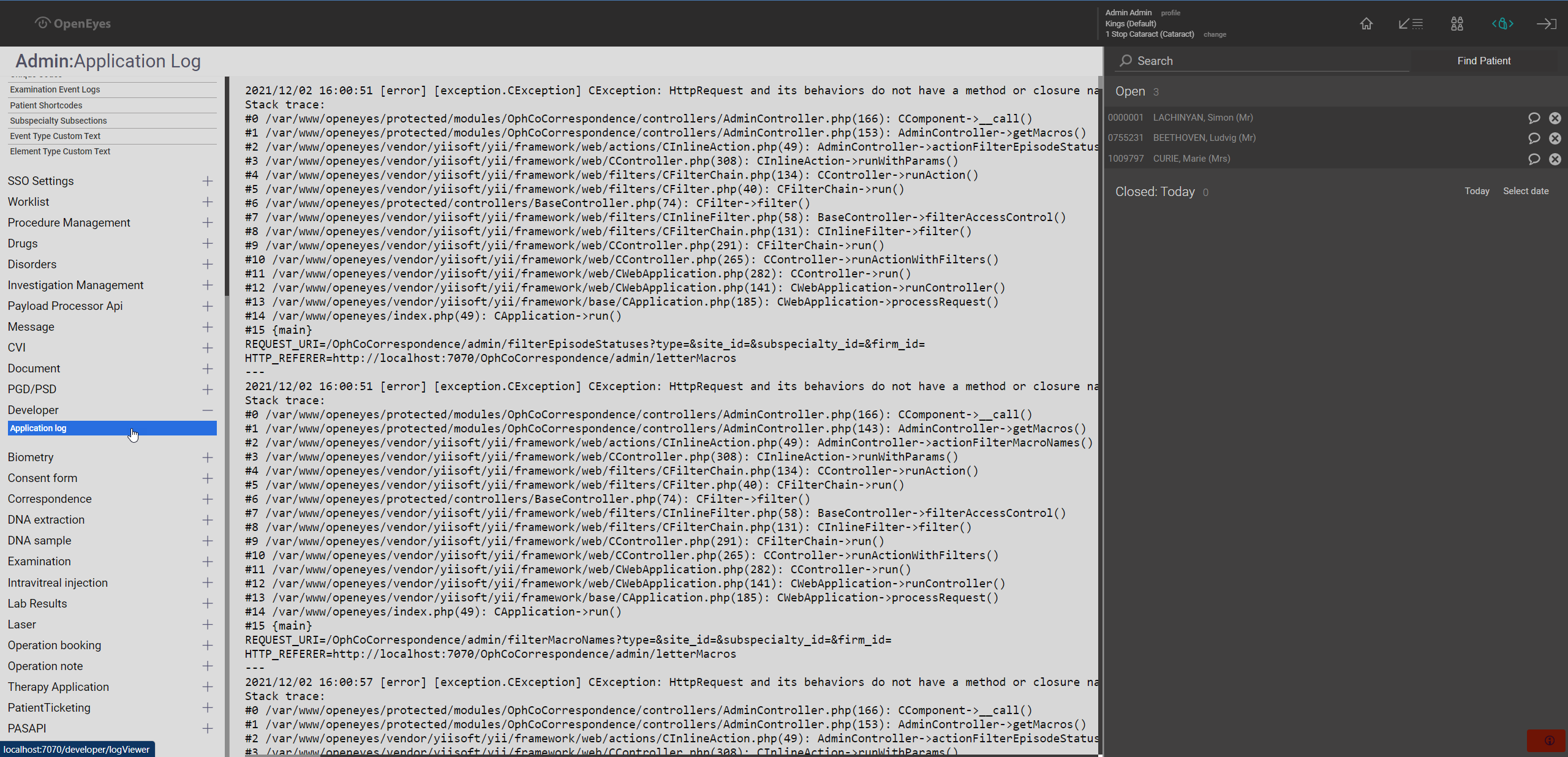This screenshot has width=1568, height=757.
Task: Click the change firm link
Action: [x=1214, y=35]
